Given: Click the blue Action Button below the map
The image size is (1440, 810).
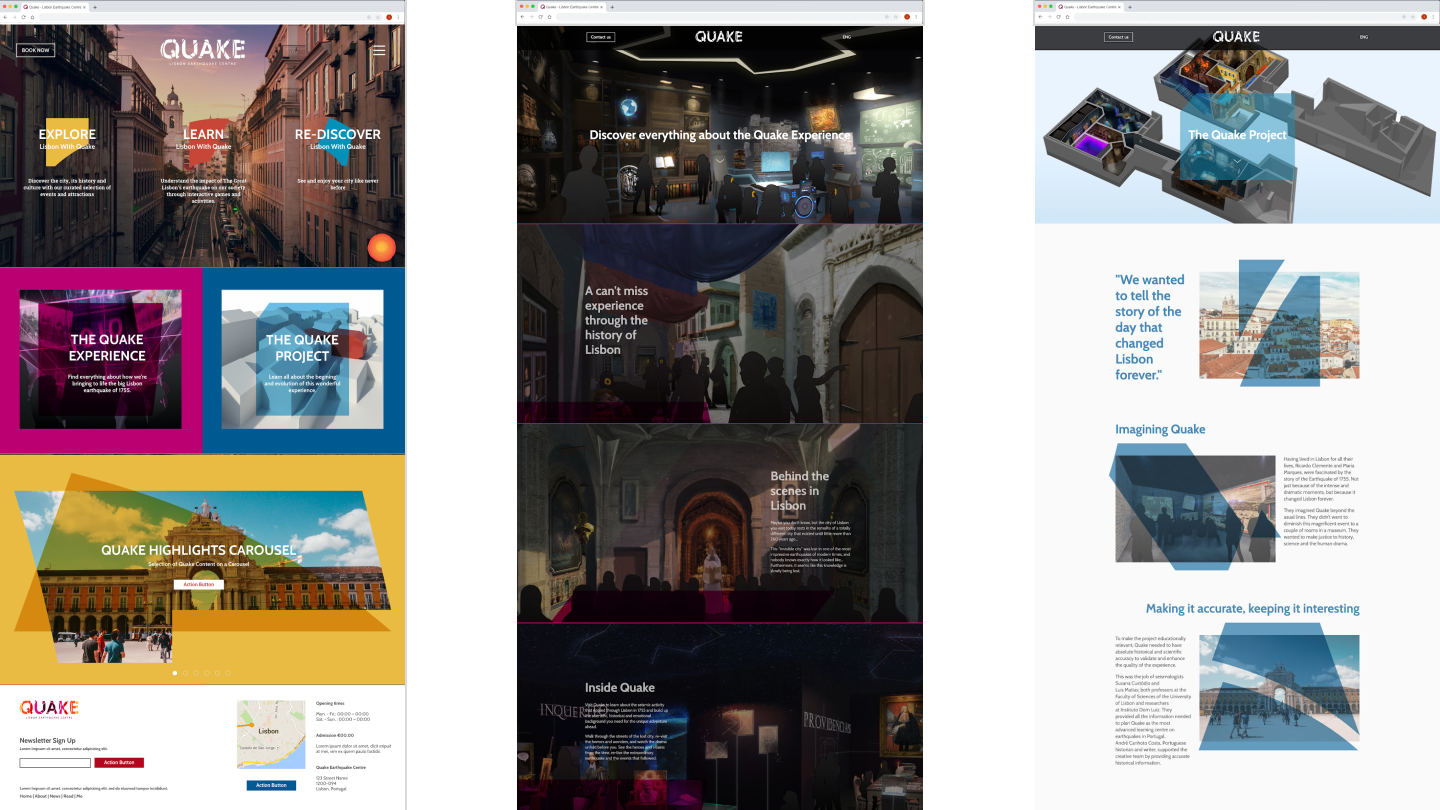Looking at the screenshot, I should [271, 785].
